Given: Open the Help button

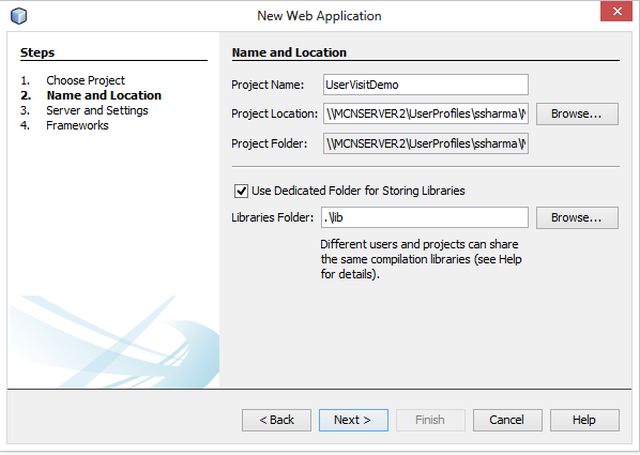Looking at the screenshot, I should [x=584, y=420].
